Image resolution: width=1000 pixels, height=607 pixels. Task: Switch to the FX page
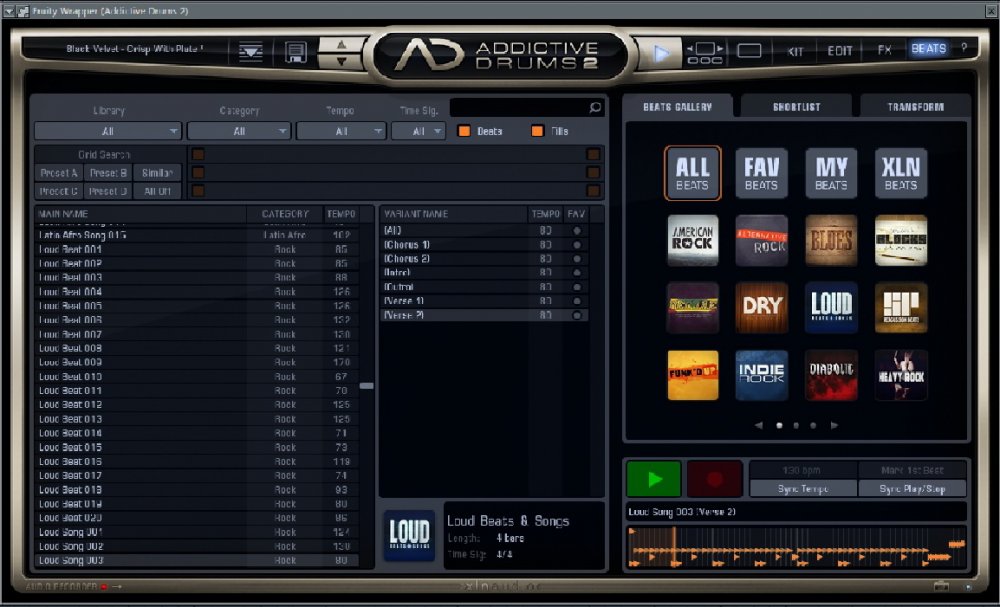tap(884, 50)
